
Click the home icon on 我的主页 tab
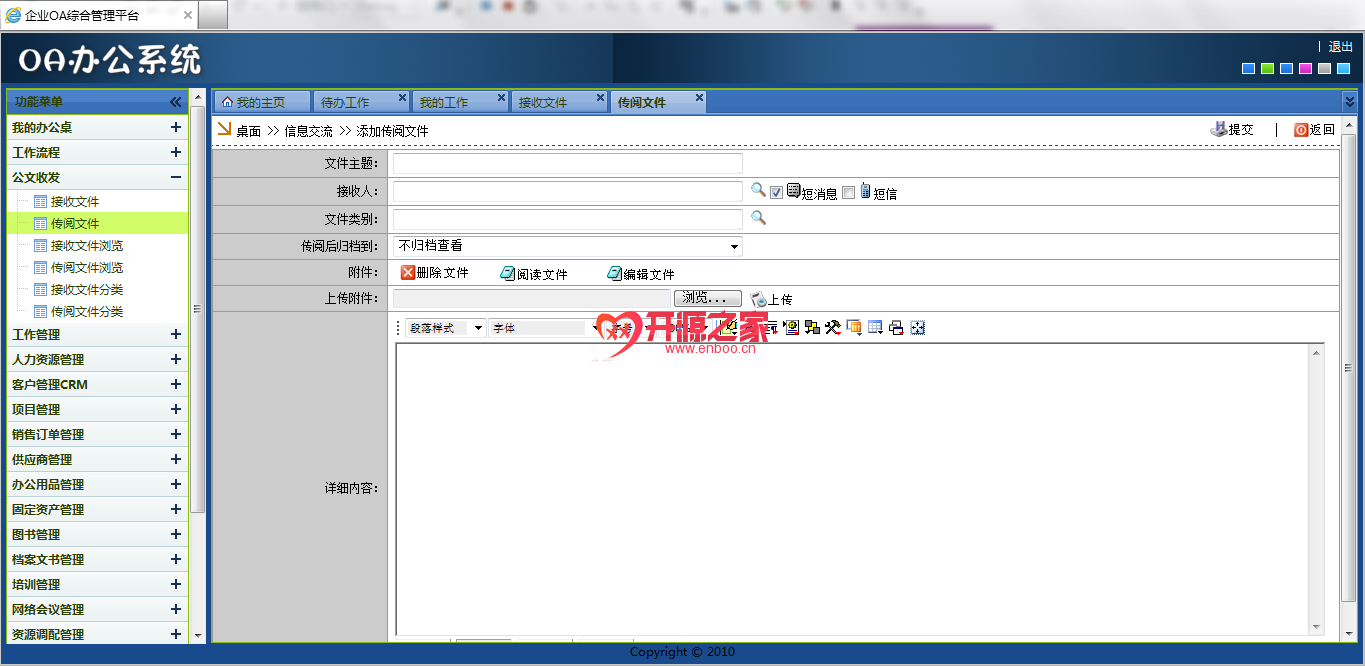click(227, 102)
